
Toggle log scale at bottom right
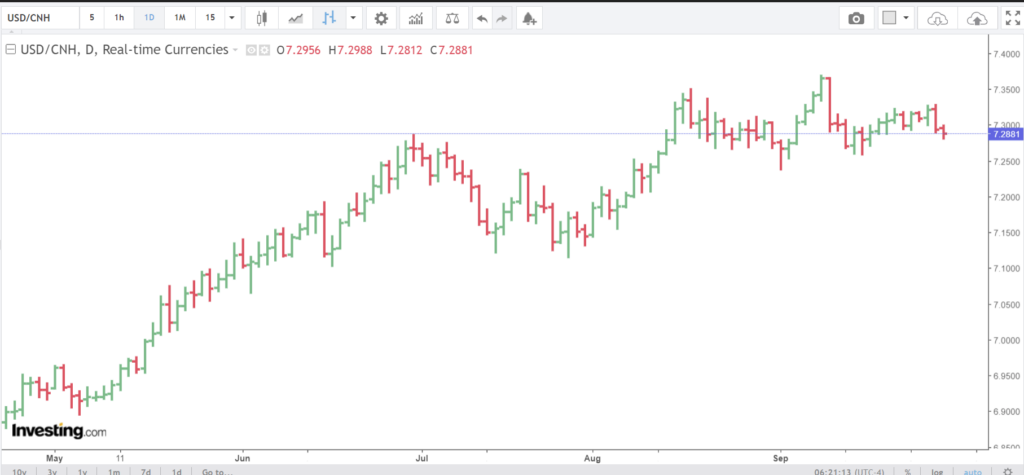pos(937,470)
